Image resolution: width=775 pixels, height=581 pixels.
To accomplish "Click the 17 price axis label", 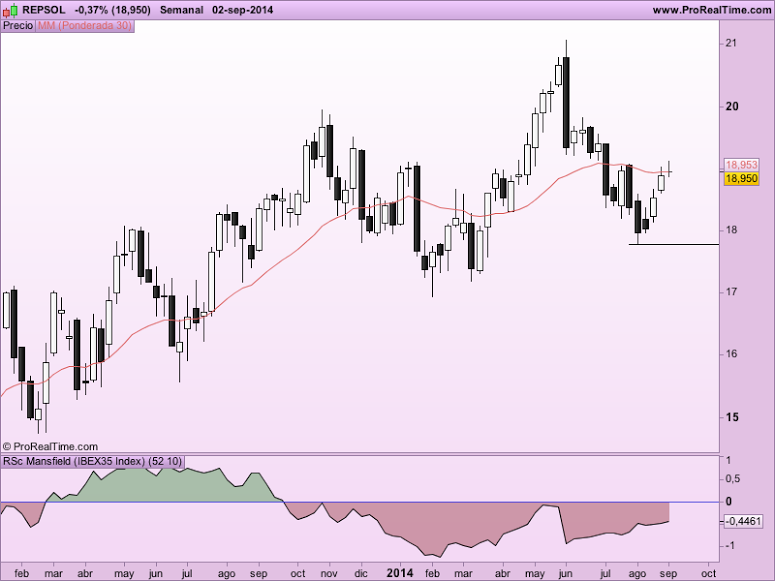I will point(731,292).
